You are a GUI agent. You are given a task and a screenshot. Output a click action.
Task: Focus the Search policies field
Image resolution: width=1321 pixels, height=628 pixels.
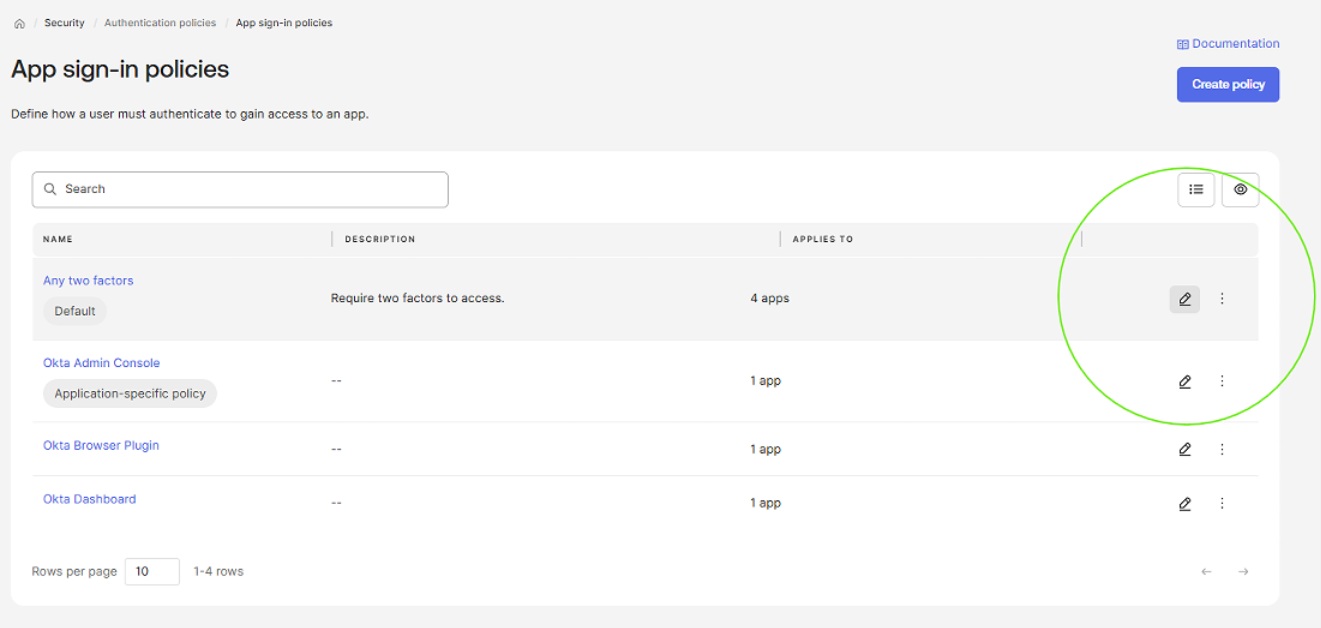coord(240,189)
